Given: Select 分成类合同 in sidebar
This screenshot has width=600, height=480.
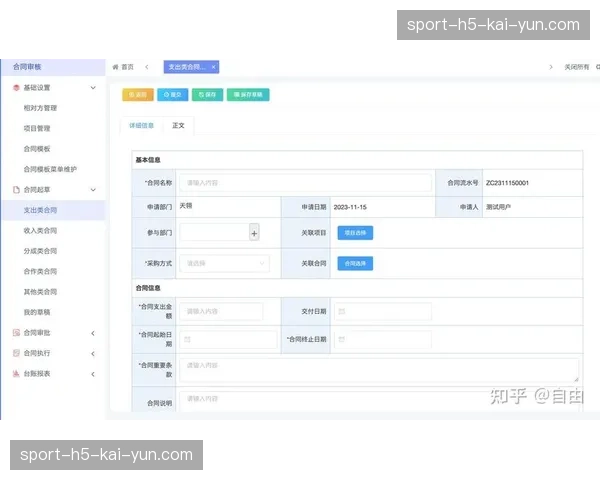Looking at the screenshot, I should (40, 251).
